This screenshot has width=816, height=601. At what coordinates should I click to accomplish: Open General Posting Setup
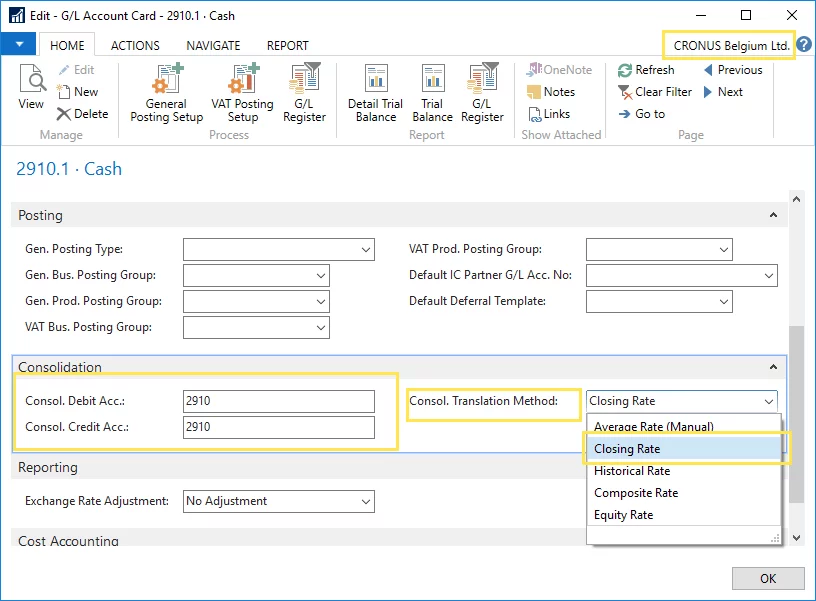(166, 93)
